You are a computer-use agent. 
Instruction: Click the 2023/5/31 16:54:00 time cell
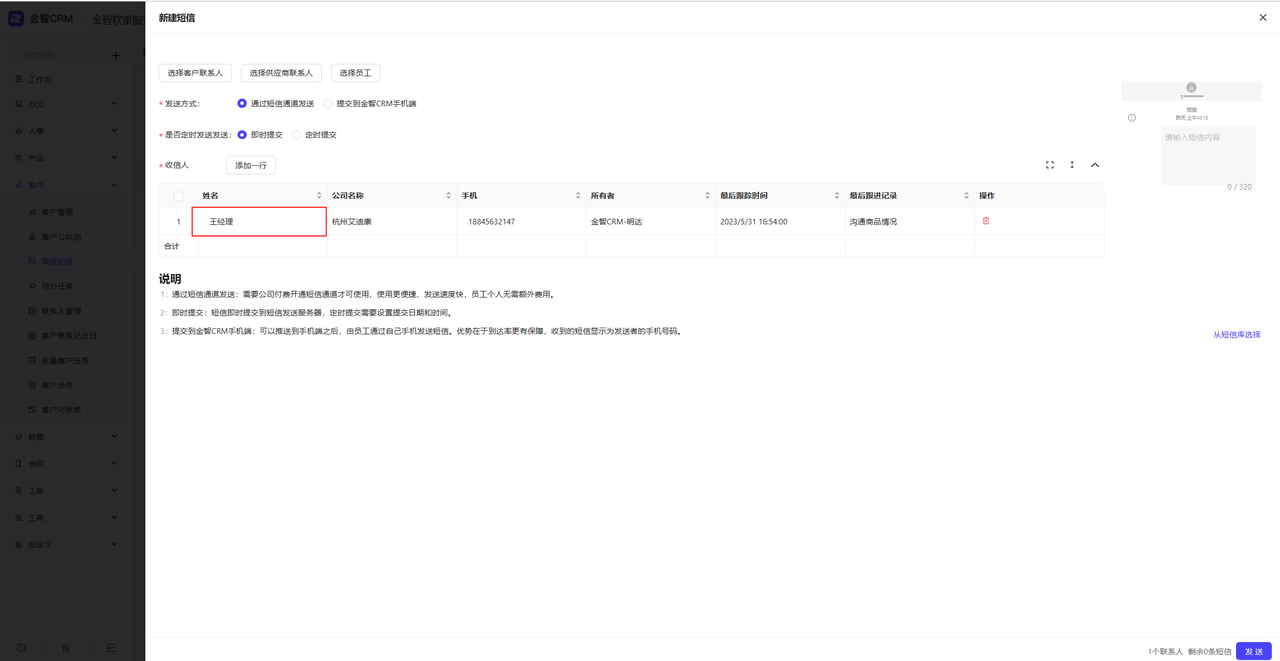780,221
